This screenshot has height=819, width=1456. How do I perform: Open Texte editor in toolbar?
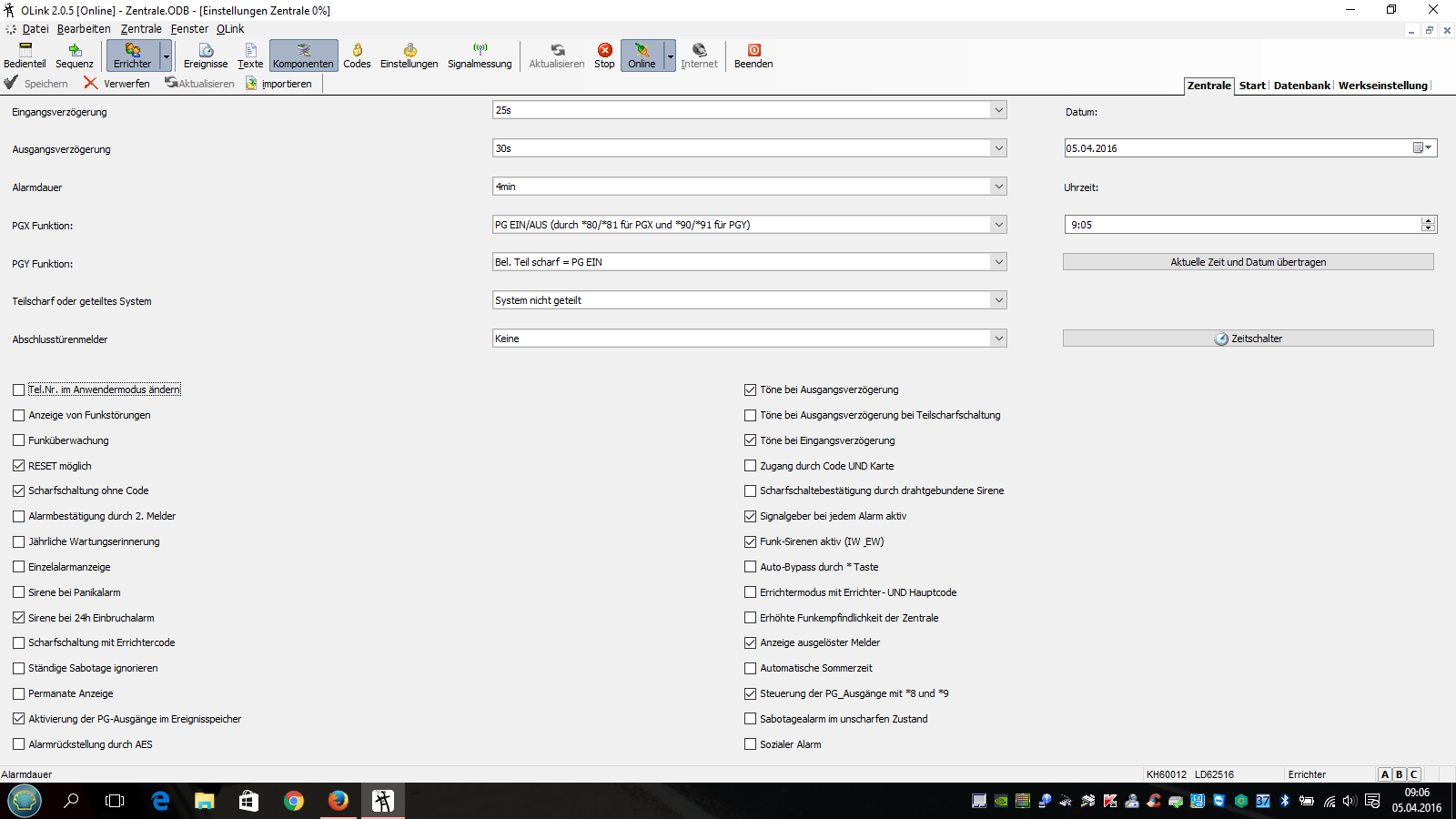click(x=250, y=55)
